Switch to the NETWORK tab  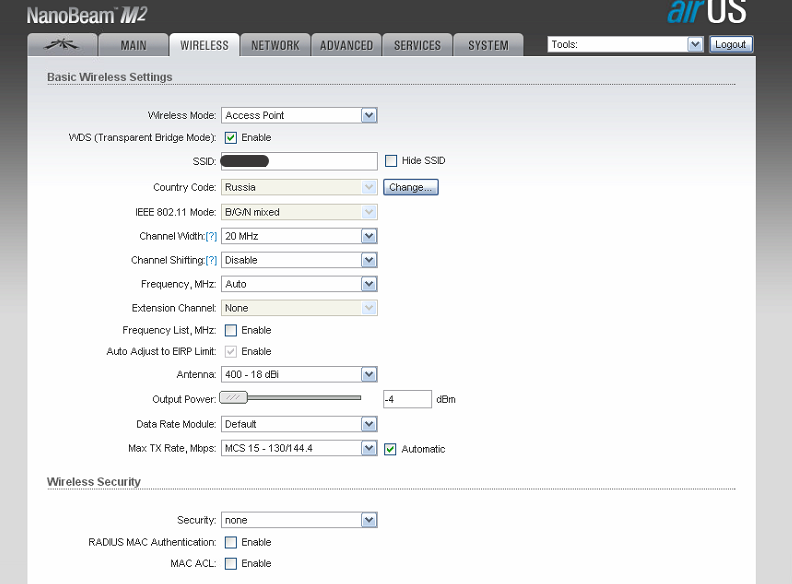point(275,45)
